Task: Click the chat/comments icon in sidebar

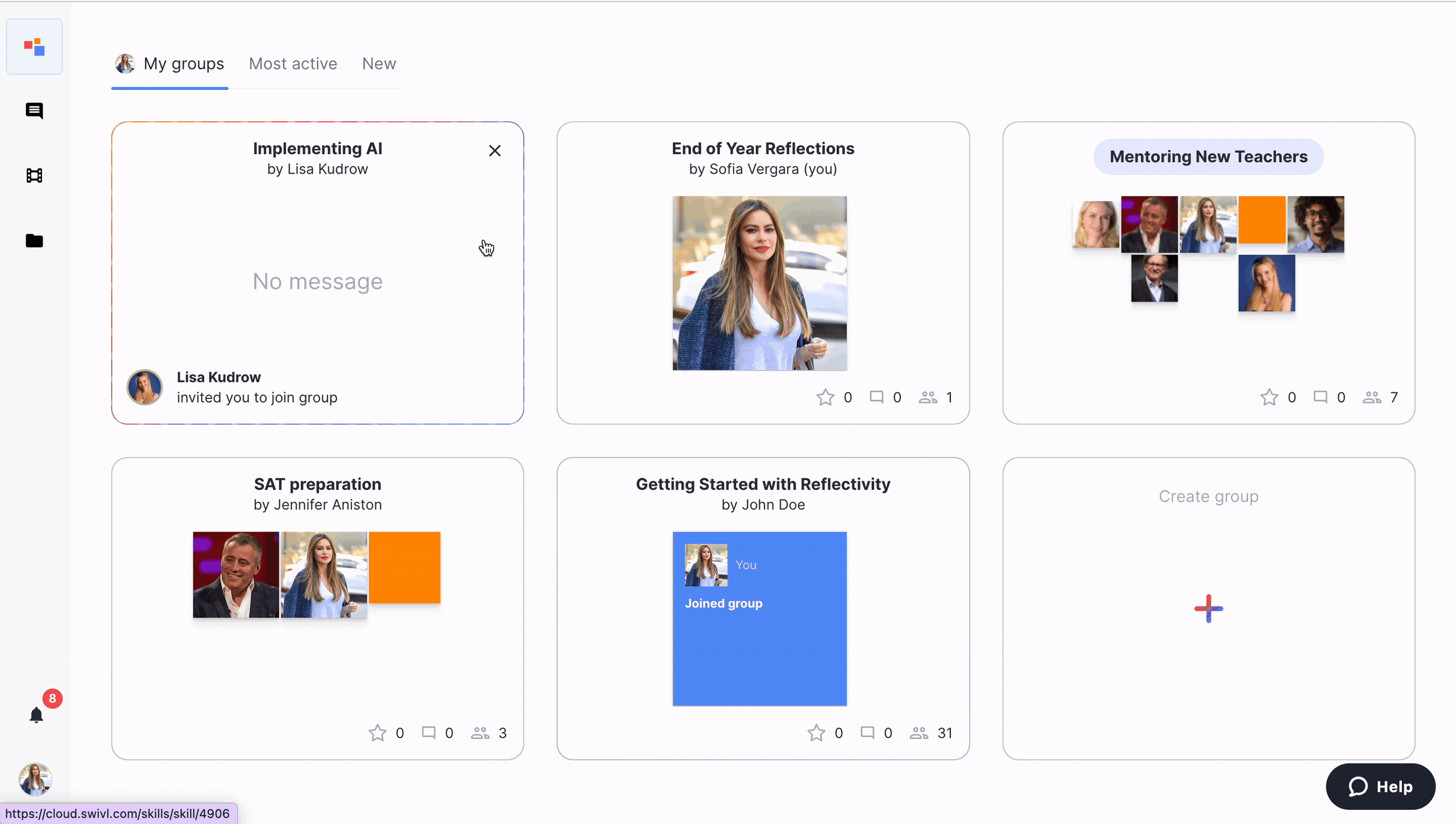Action: [35, 110]
